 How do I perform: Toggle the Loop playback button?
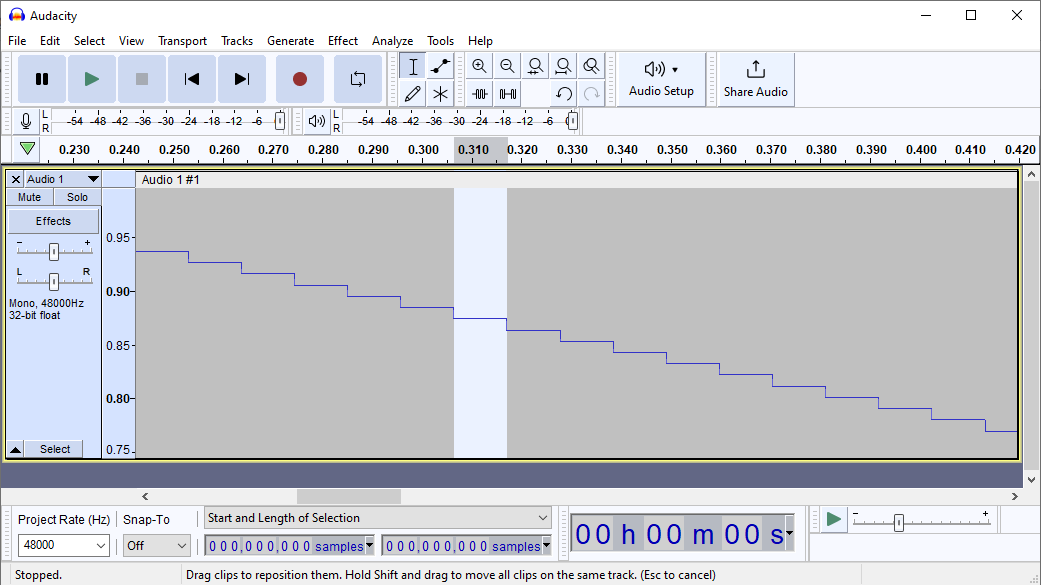[357, 79]
